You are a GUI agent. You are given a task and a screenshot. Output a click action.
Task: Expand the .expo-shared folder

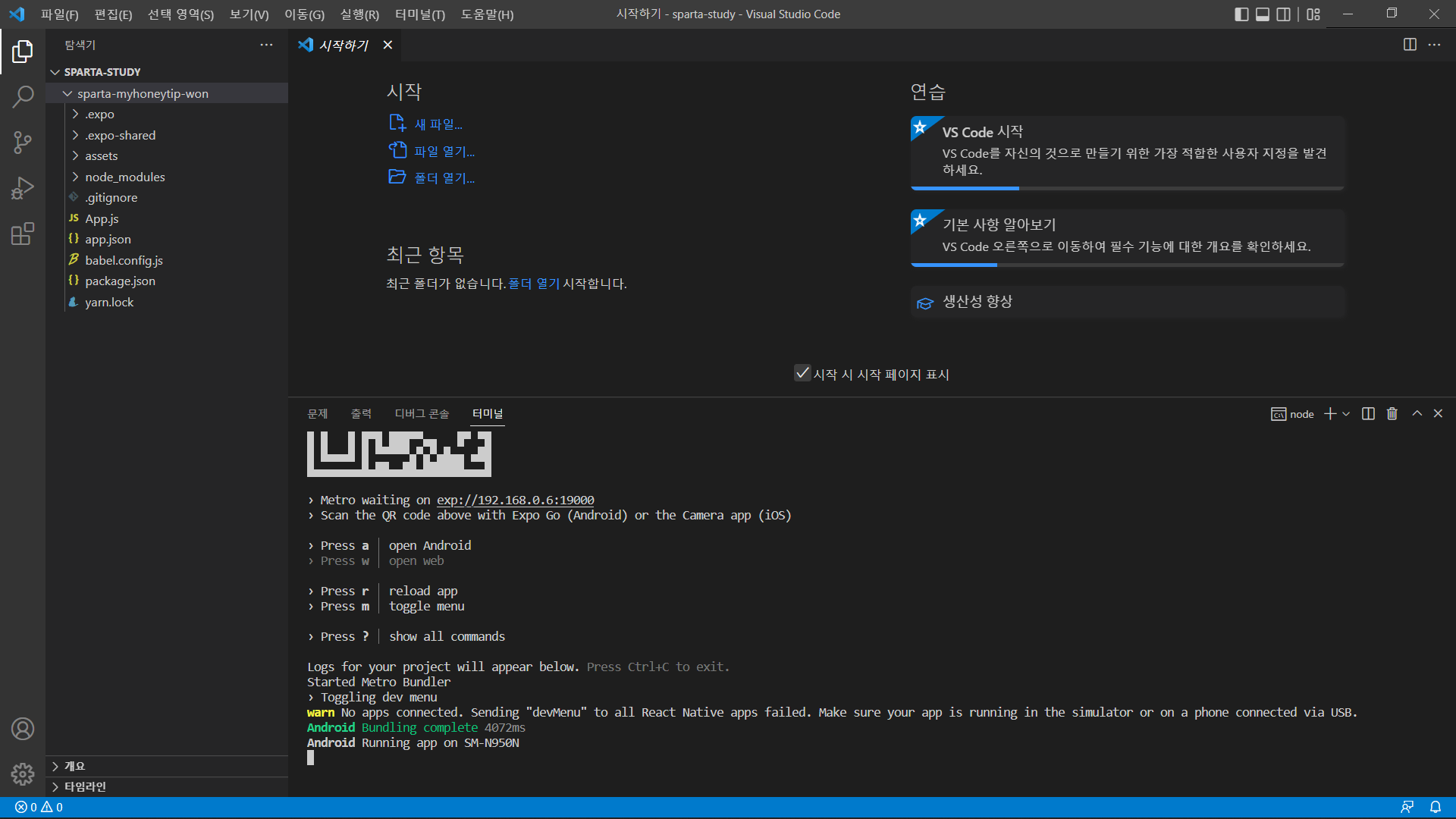pos(167,135)
